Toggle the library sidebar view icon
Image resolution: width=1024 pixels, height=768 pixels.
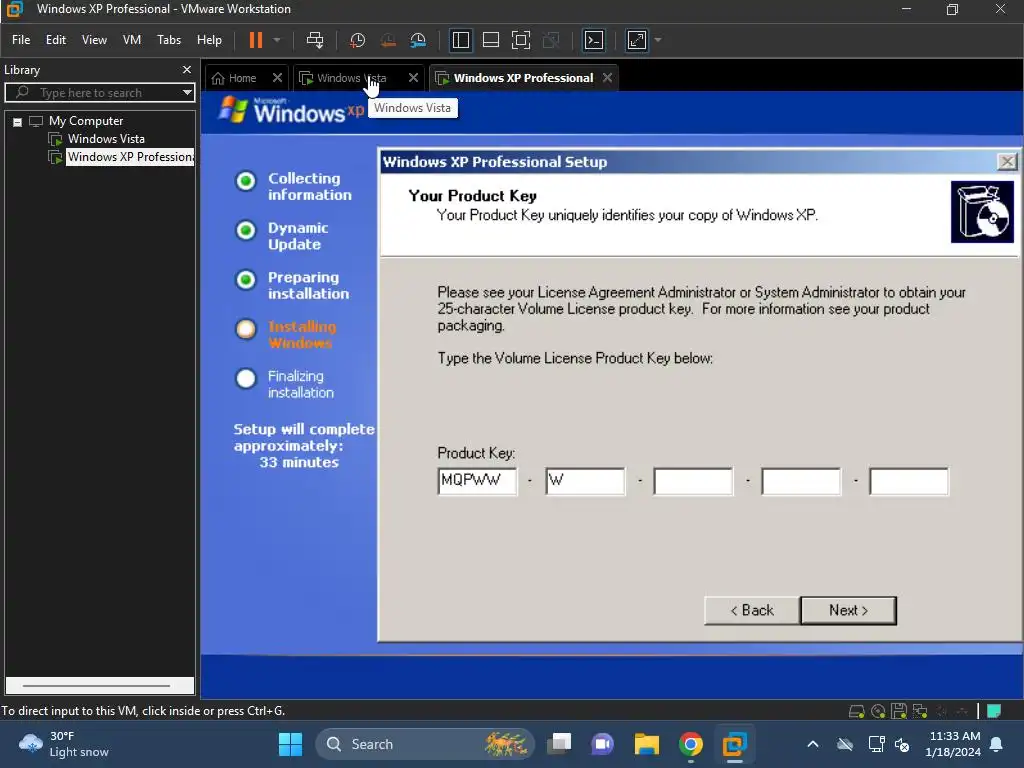[x=460, y=40]
